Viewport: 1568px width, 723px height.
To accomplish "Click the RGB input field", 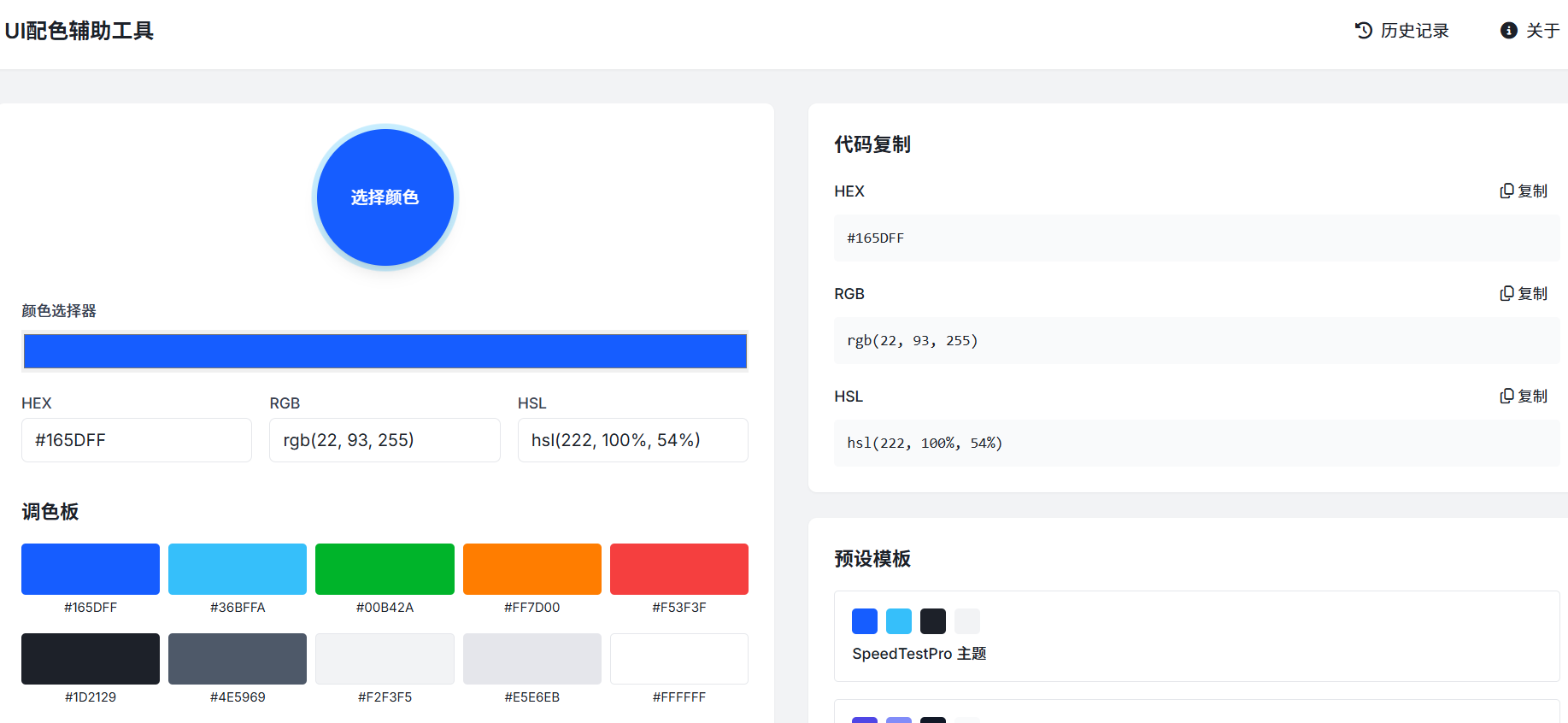I will (385, 440).
